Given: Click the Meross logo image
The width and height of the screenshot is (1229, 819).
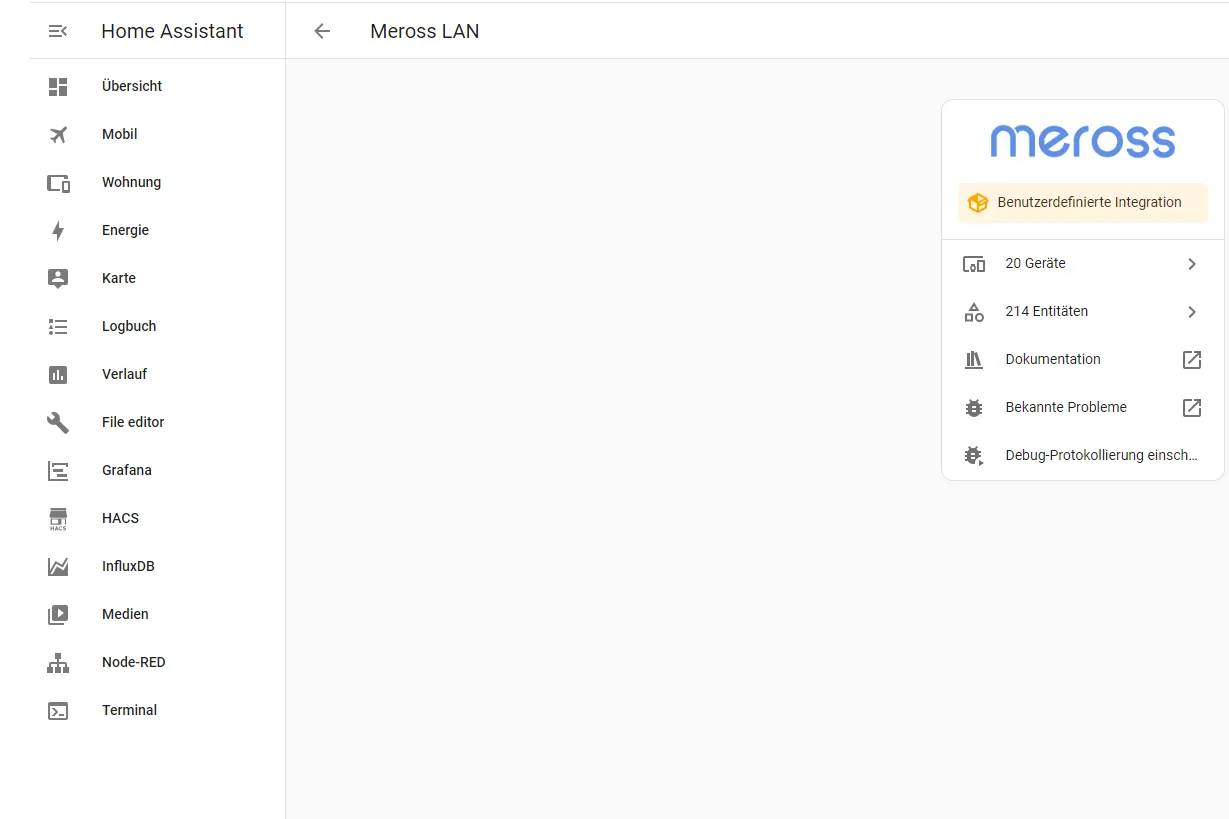Looking at the screenshot, I should [1083, 141].
